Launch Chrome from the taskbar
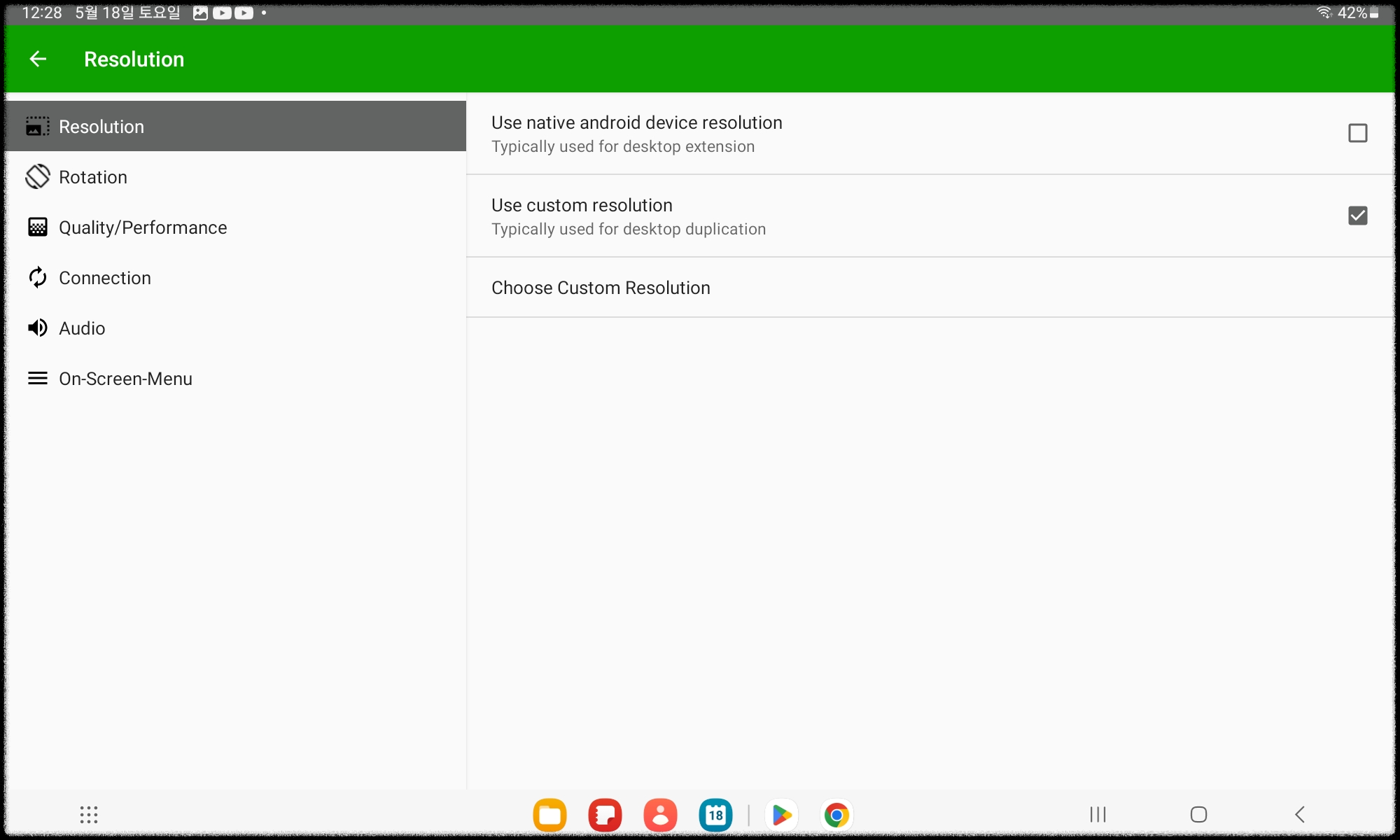The width and height of the screenshot is (1400, 840). tap(836, 815)
